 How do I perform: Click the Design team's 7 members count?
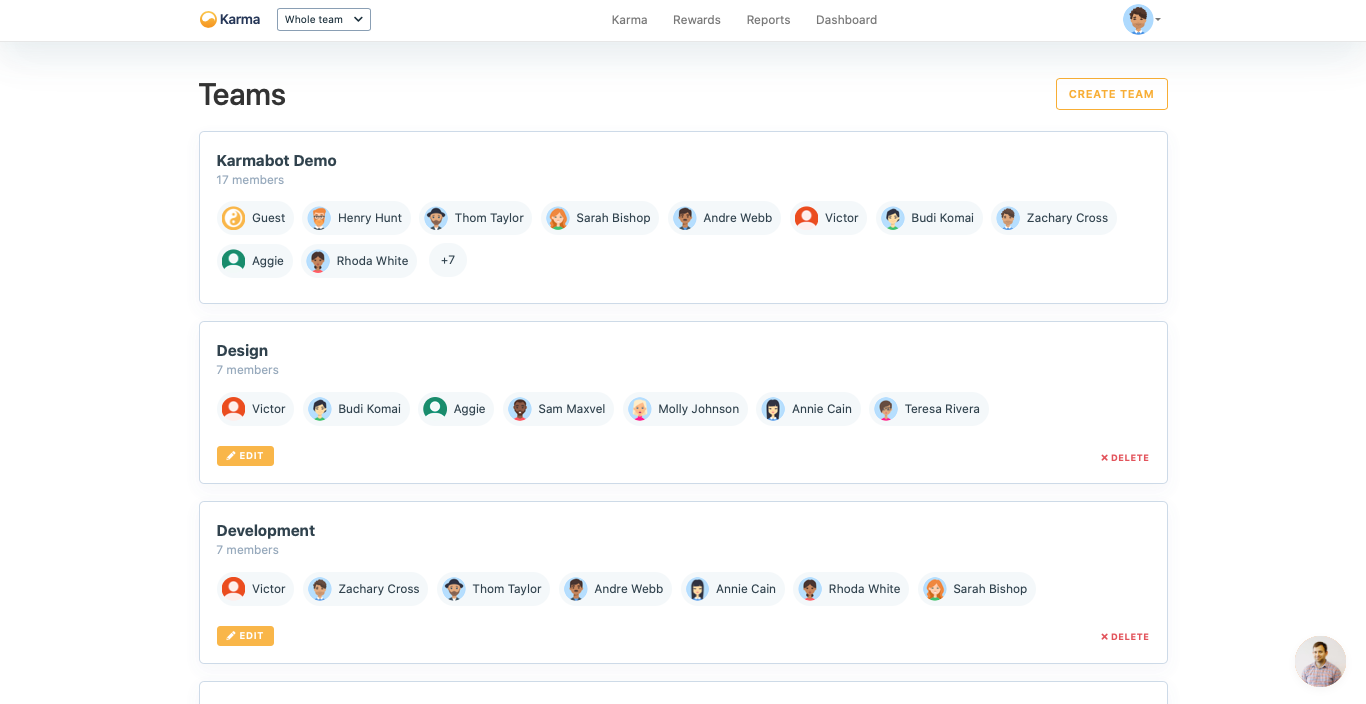(x=247, y=370)
